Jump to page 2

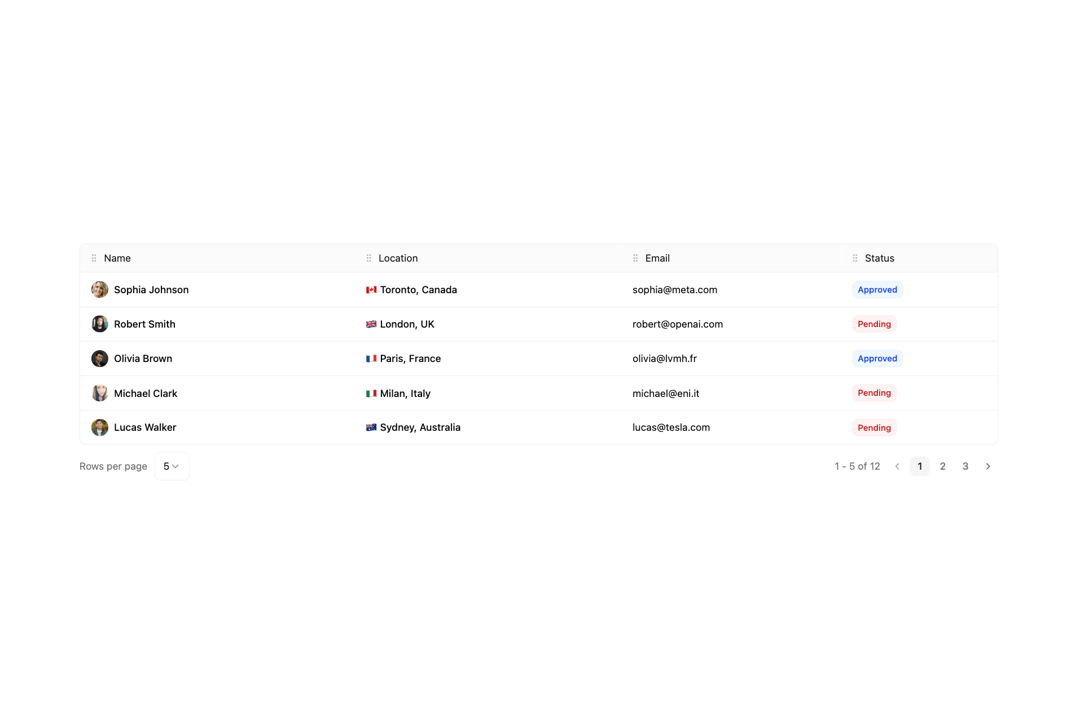[942, 466]
